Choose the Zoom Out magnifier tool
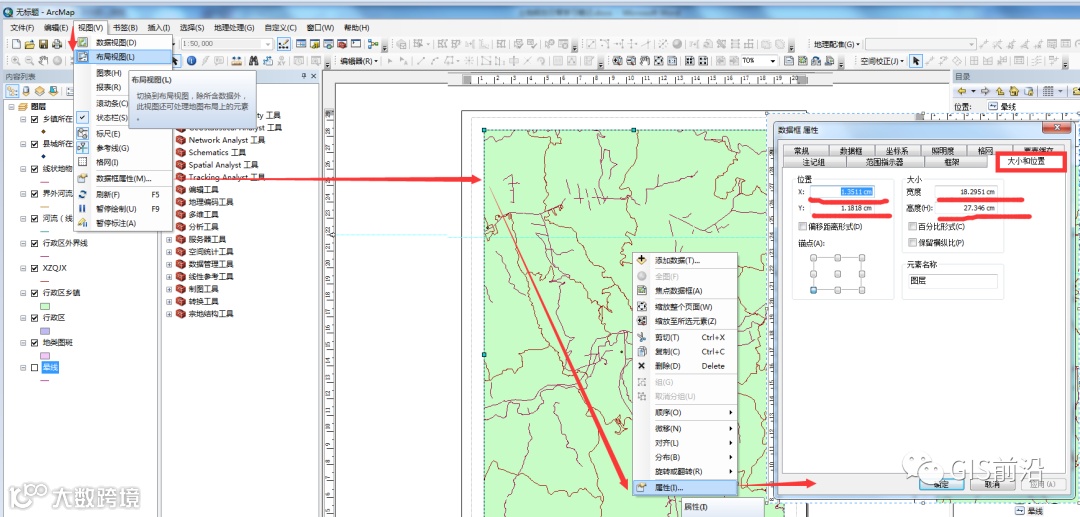 [29, 61]
